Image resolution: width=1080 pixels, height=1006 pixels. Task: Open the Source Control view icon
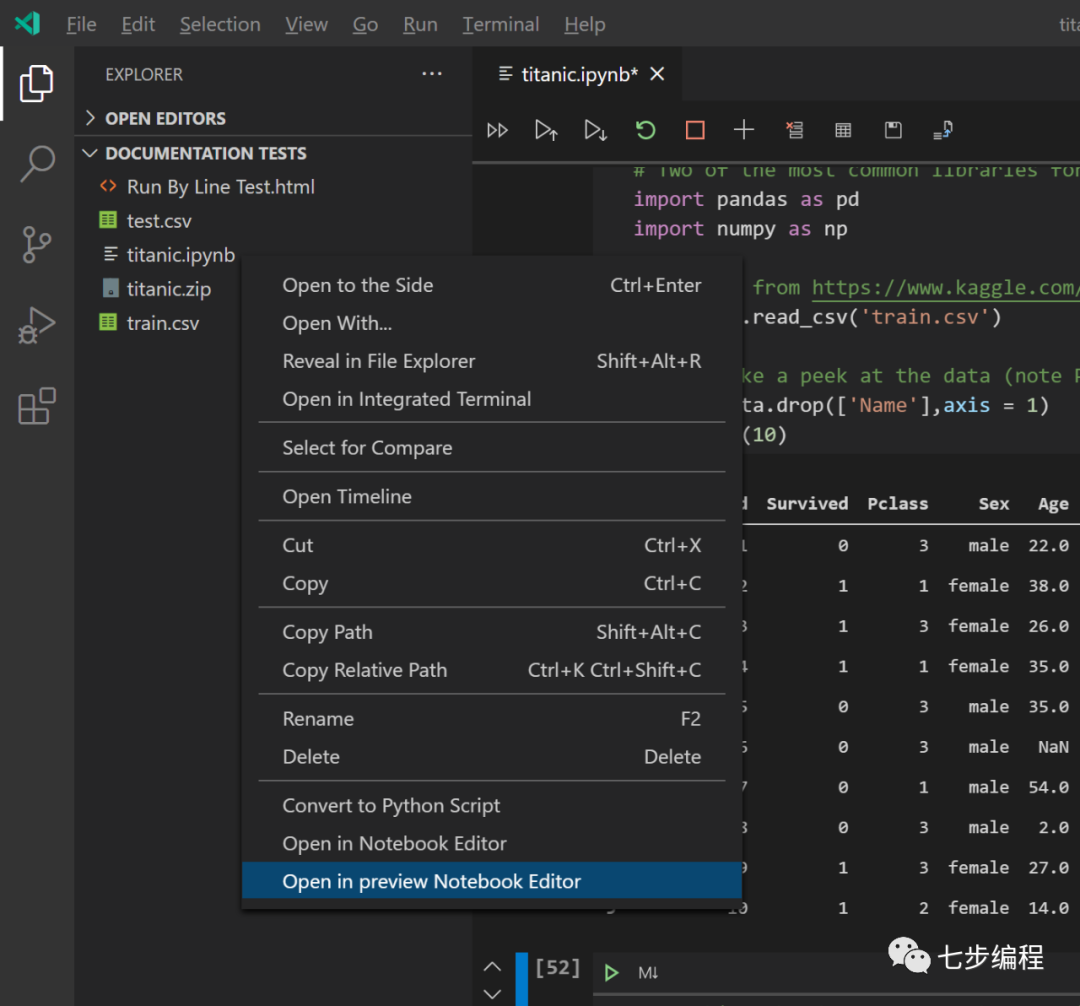click(x=37, y=244)
